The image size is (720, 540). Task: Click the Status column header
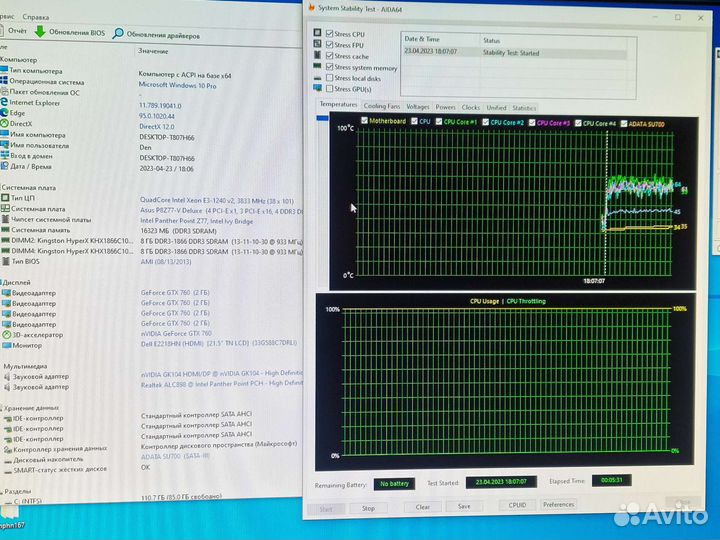tap(491, 40)
